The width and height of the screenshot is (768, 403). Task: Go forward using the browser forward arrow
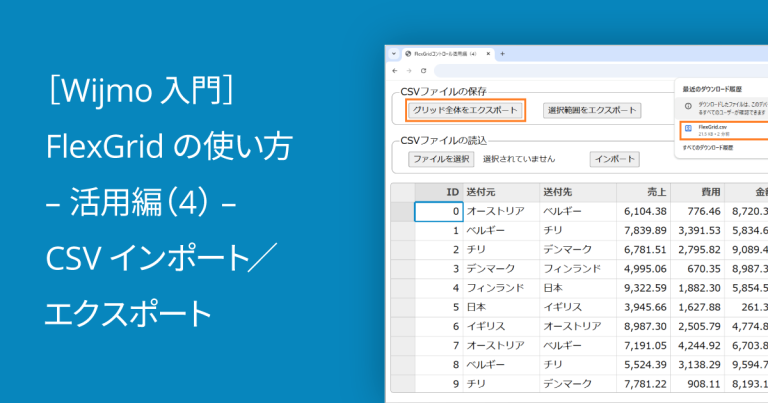point(409,71)
